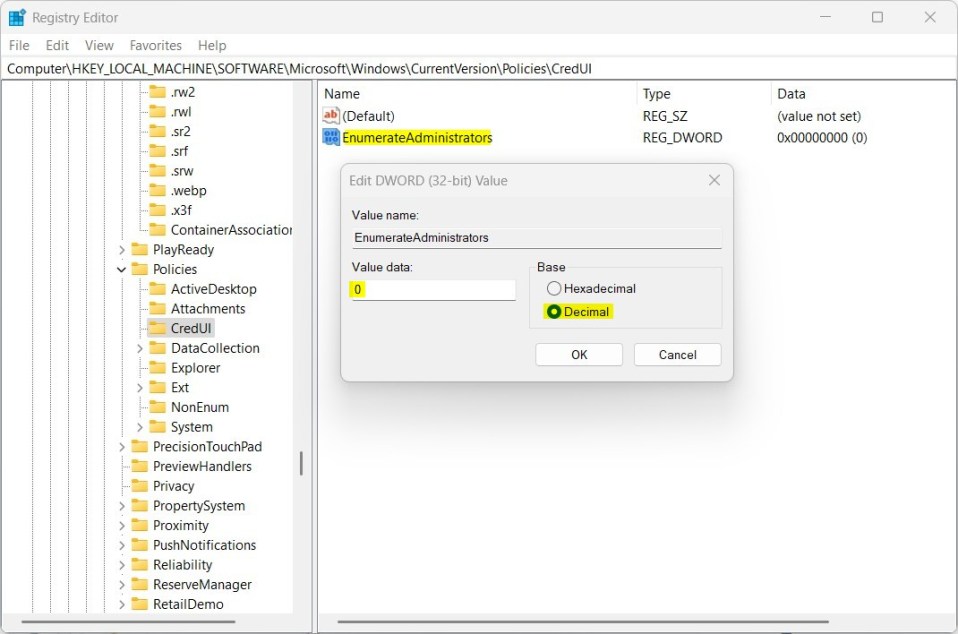
Task: Click the '(value not set)' data cell
Action: 819,116
